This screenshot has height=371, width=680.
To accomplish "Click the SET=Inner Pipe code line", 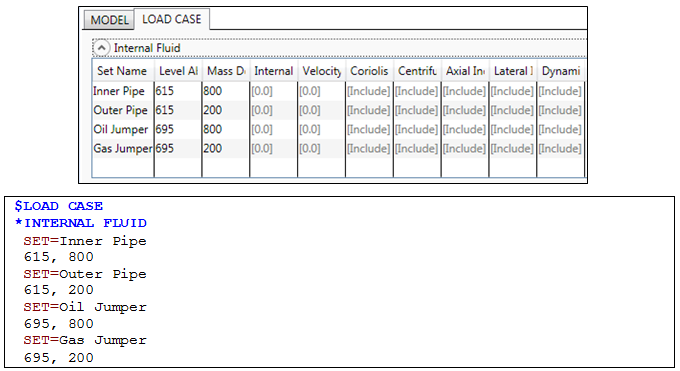I will tap(85, 241).
